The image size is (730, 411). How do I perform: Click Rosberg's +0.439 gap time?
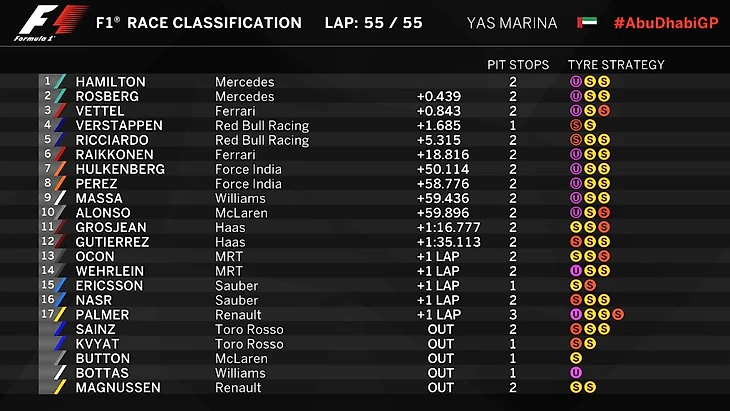439,96
